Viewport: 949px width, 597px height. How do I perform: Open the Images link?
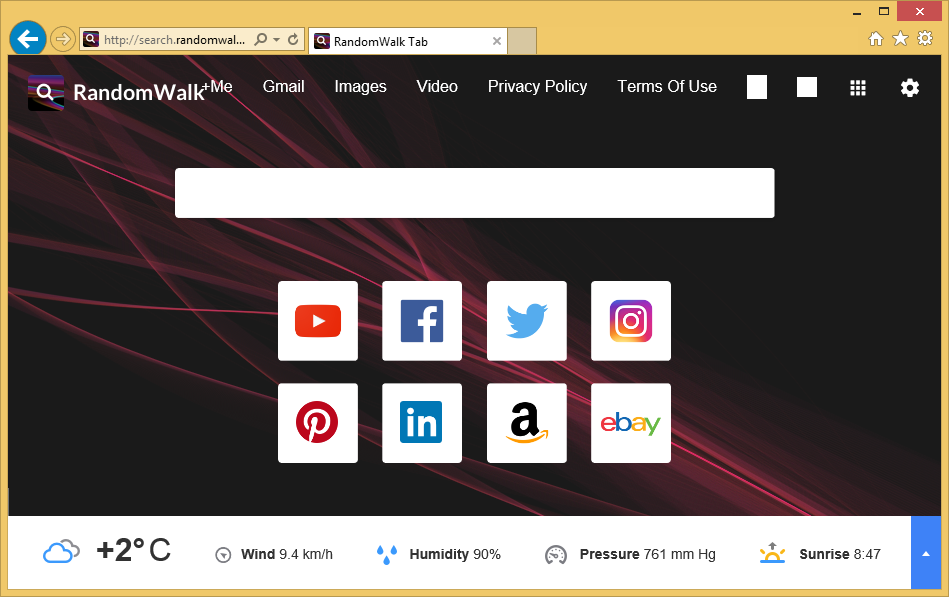[360, 87]
